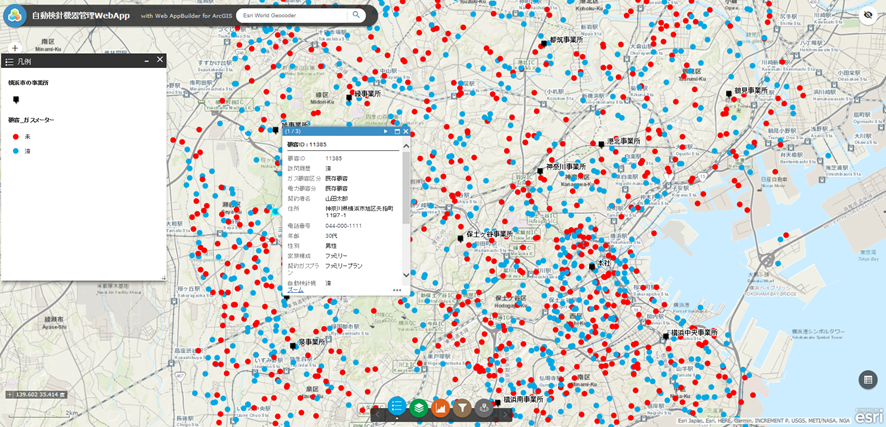Screen dimensions: 886x427
Task: Collapse the 凡例 legend panel
Action: (x=146, y=61)
